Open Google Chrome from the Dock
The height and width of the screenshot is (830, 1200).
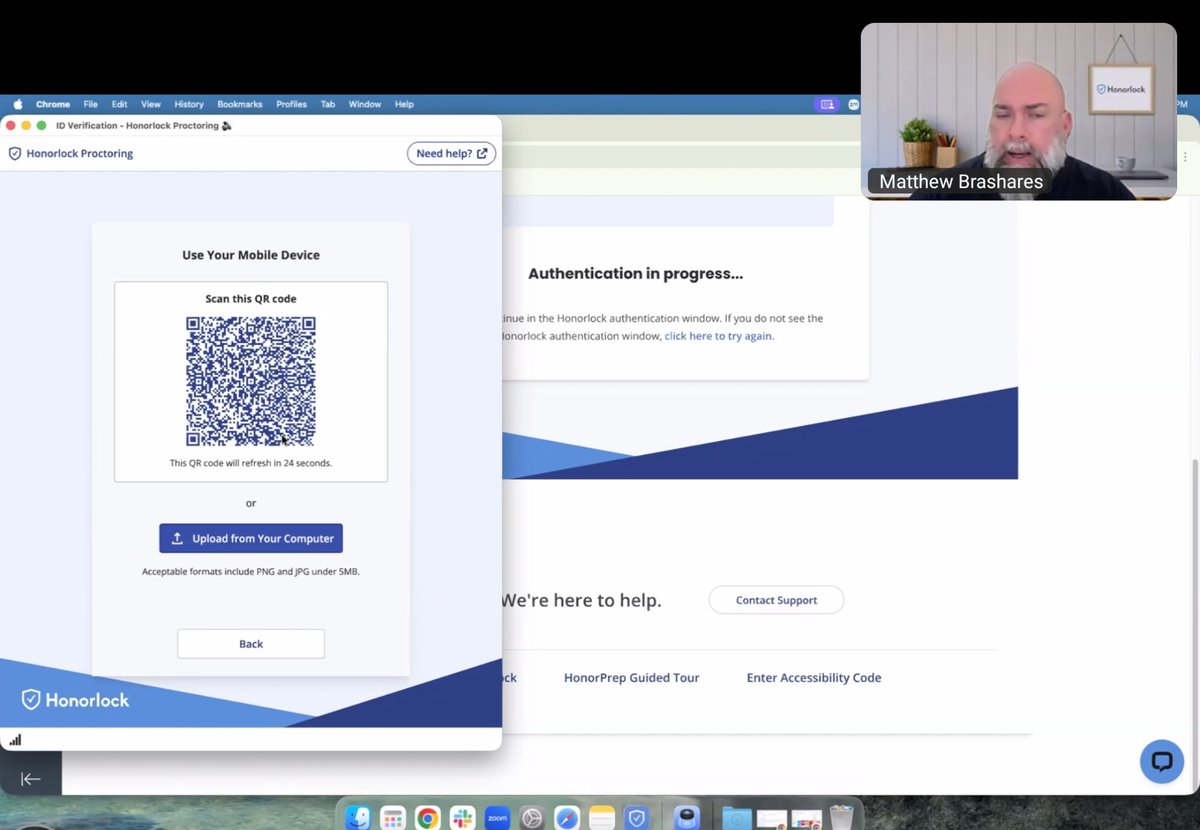[x=427, y=818]
